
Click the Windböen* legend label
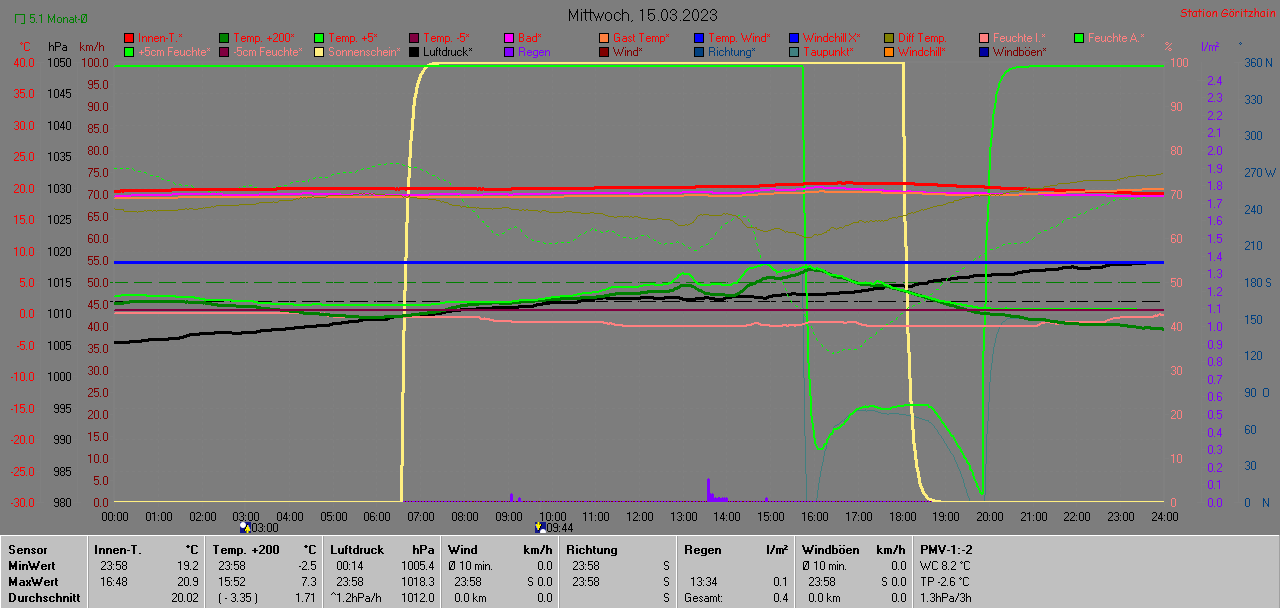1020,52
